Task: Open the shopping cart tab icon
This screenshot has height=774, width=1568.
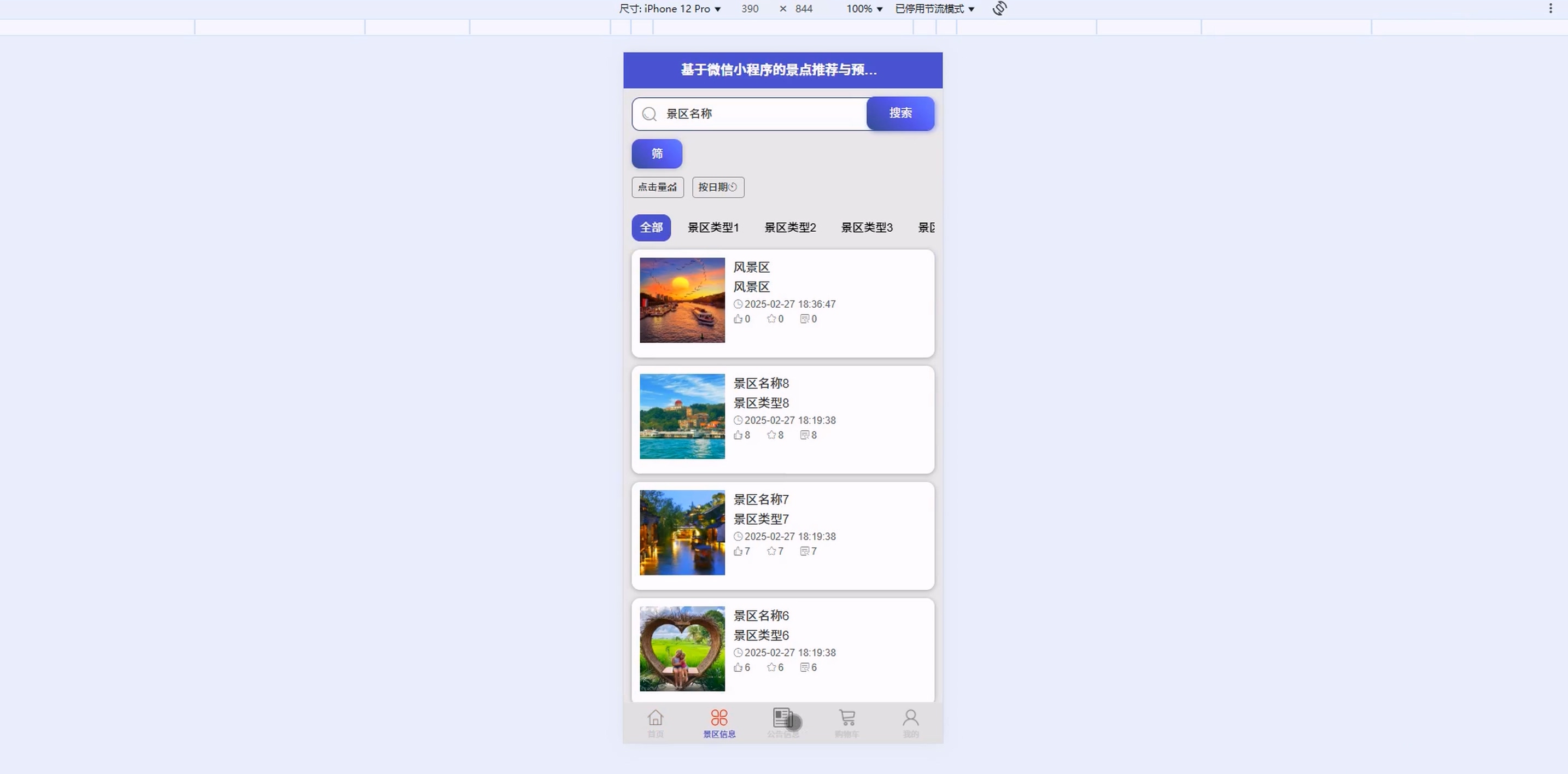Action: [x=847, y=718]
